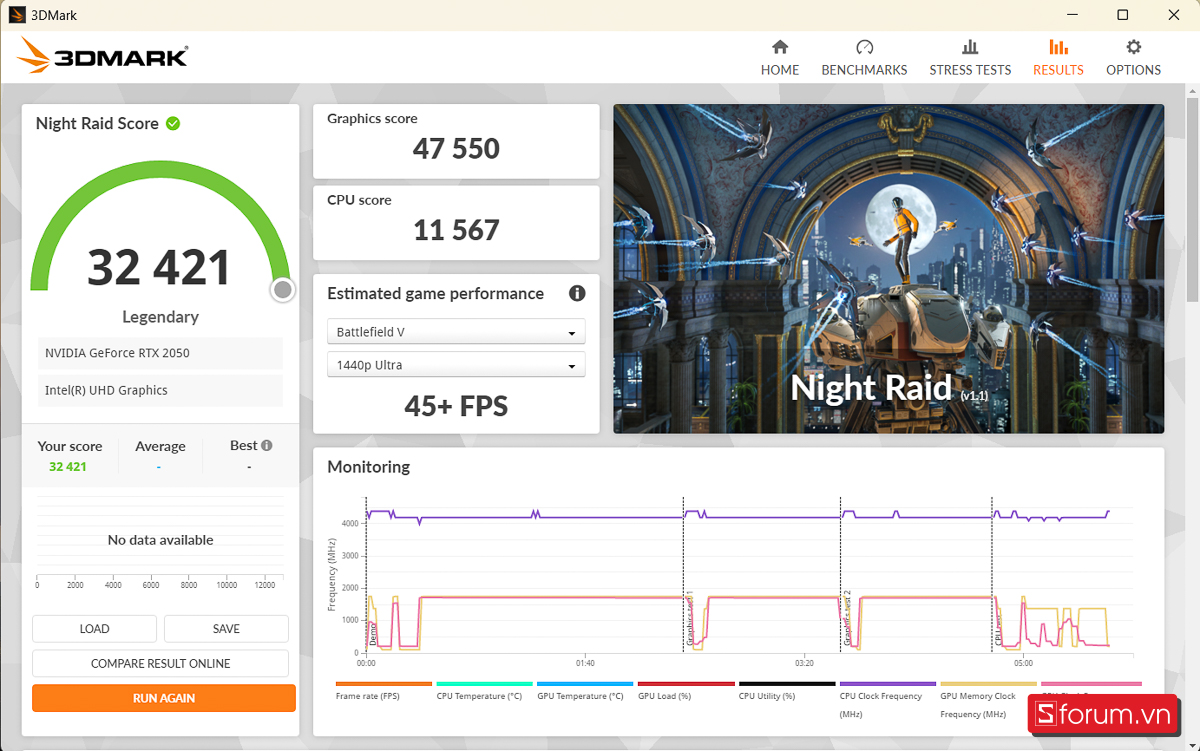Click the No data available message
Viewport: 1200px width, 751px height.
[160, 540]
